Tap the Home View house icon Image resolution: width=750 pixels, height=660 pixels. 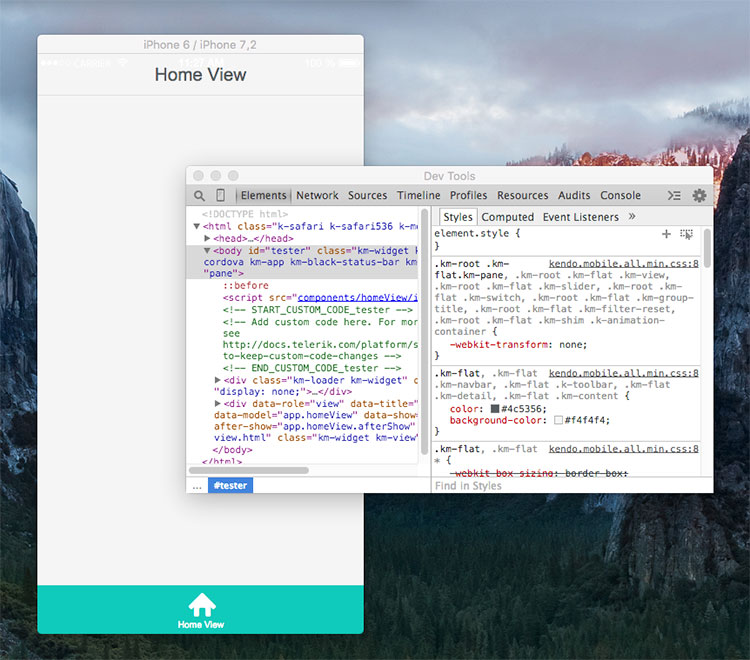click(202, 605)
